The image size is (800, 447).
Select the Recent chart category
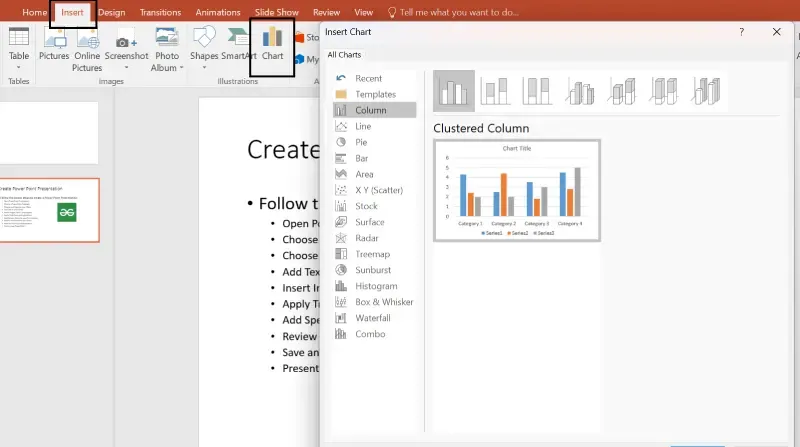click(x=374, y=78)
